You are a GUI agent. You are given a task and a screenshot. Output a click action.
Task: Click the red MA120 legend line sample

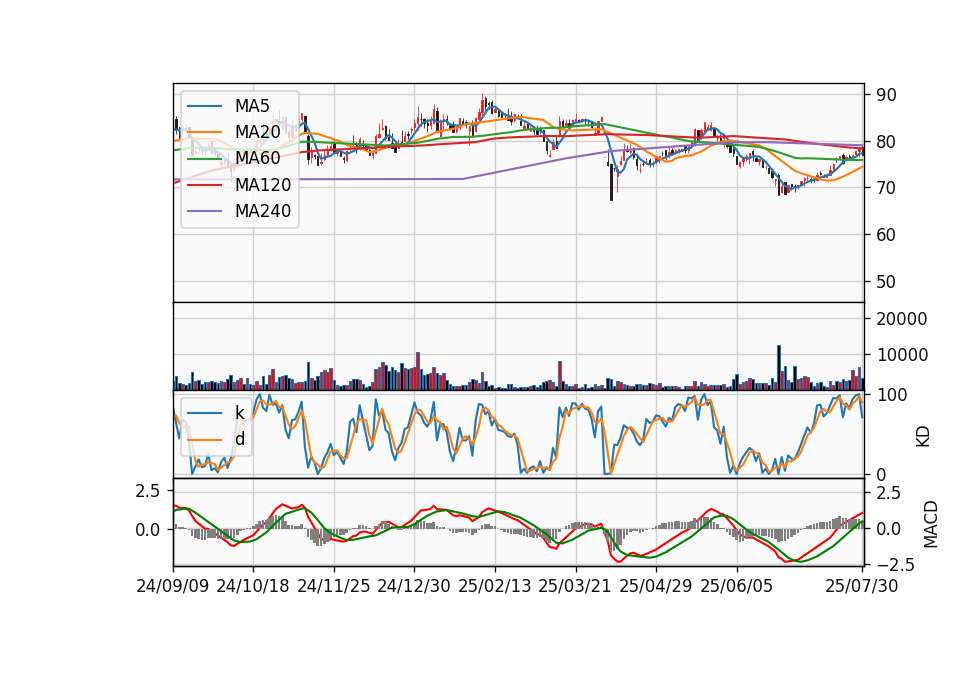(204, 185)
